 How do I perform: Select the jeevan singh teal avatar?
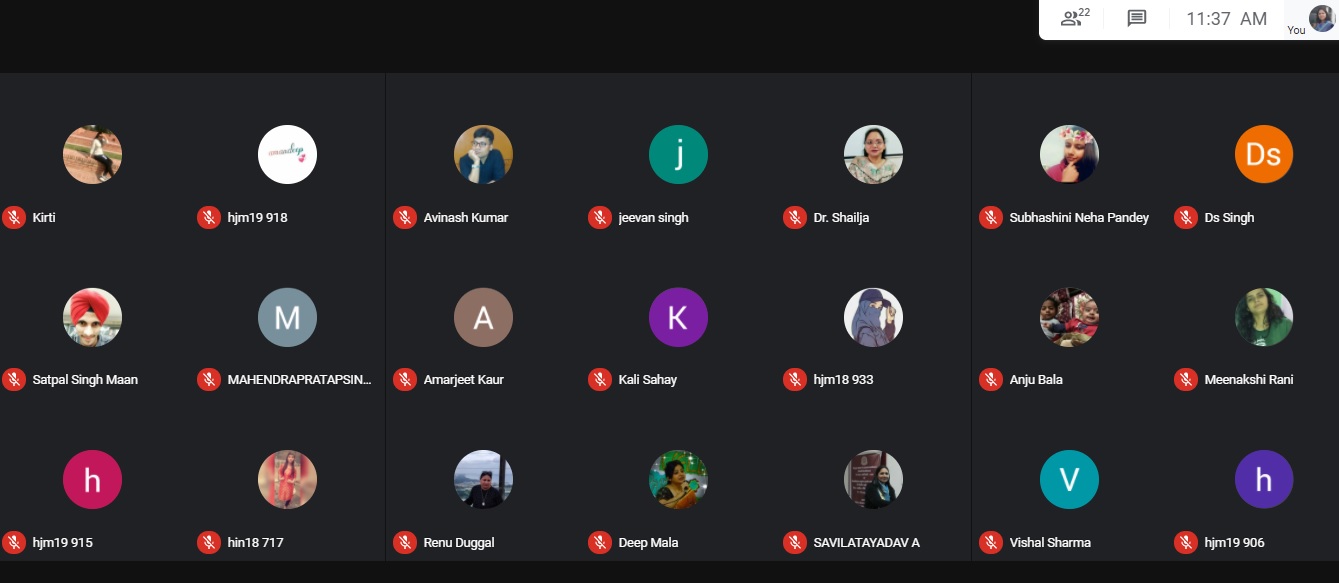[x=678, y=154]
